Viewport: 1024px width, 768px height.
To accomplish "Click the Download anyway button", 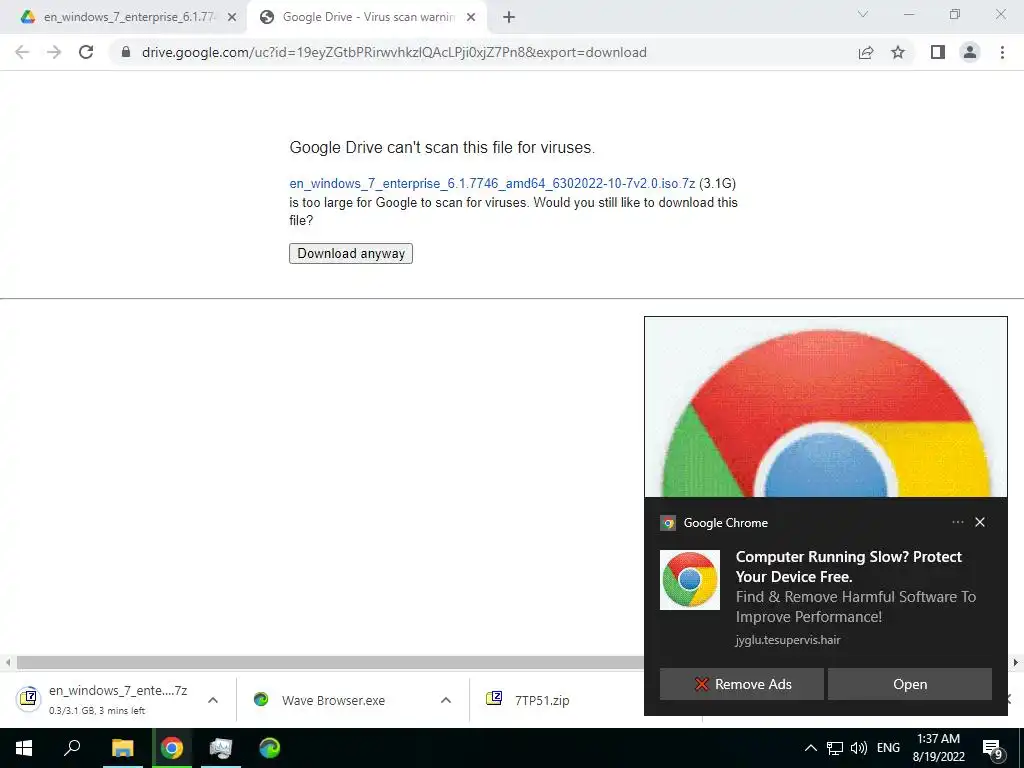I will (x=351, y=253).
